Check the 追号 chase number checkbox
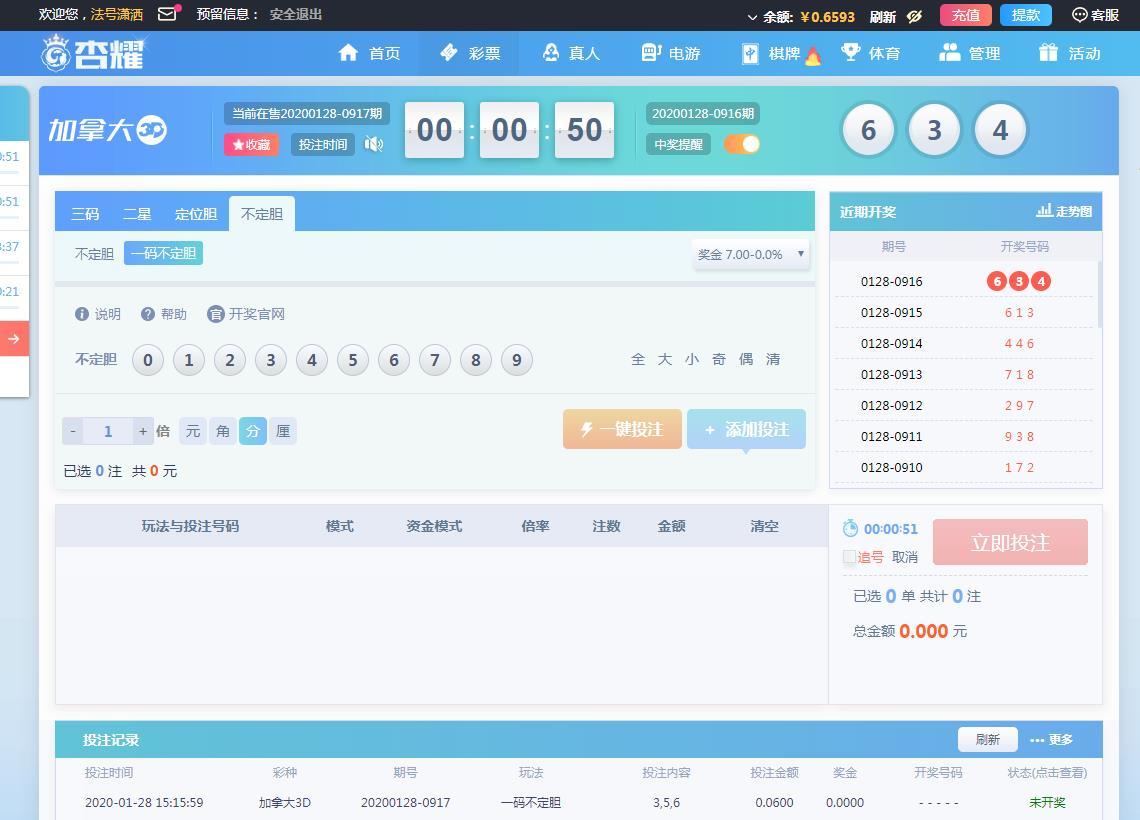Image resolution: width=1140 pixels, height=820 pixels. pyautogui.click(x=848, y=557)
